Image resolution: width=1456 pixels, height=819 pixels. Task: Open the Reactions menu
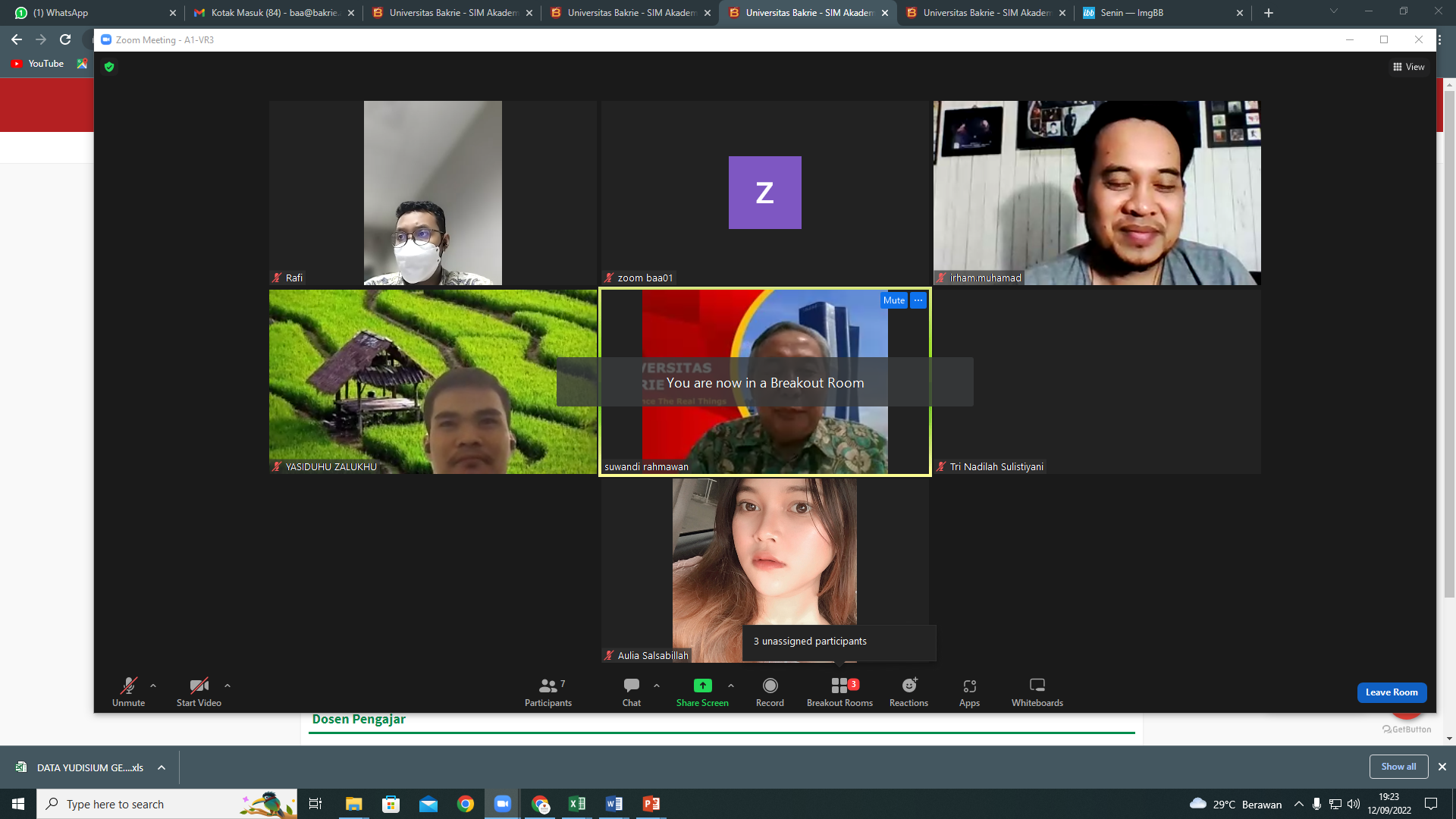pos(908,692)
